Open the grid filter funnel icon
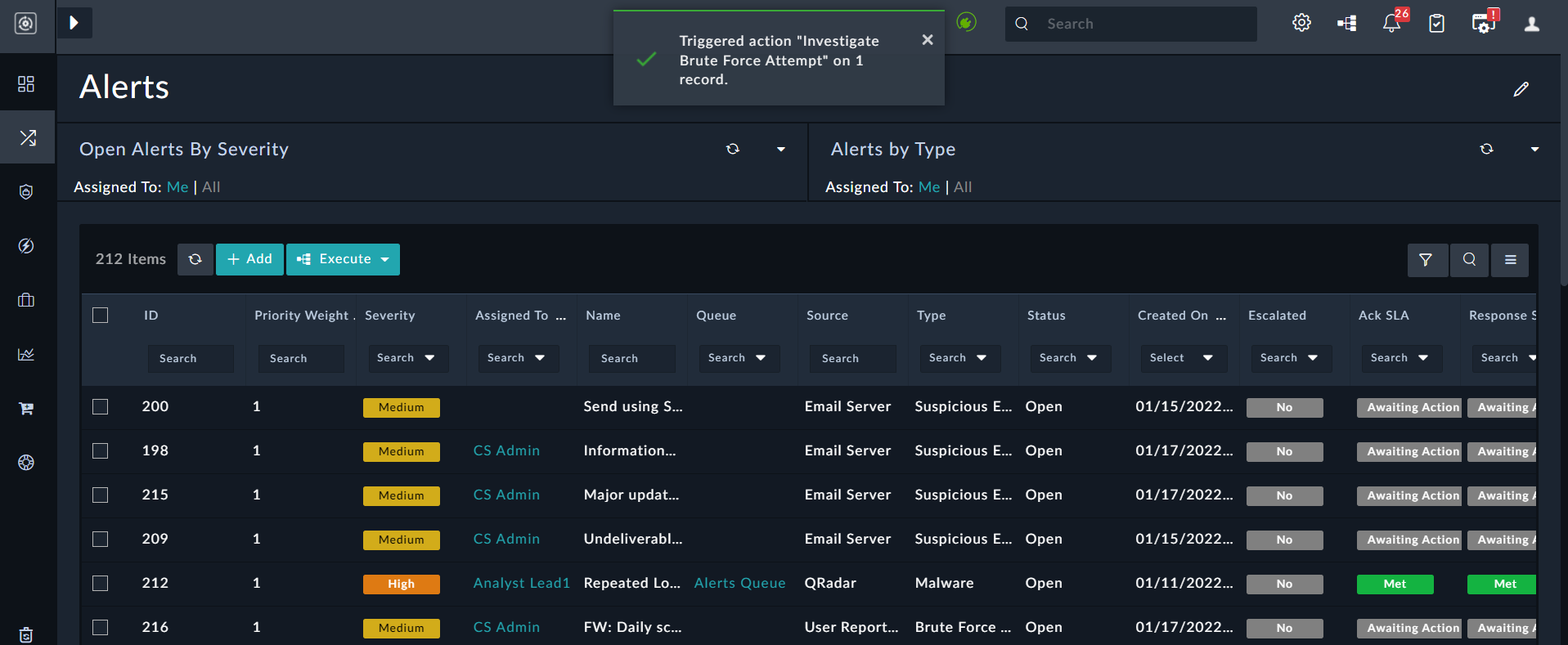1568x645 pixels. [x=1426, y=260]
